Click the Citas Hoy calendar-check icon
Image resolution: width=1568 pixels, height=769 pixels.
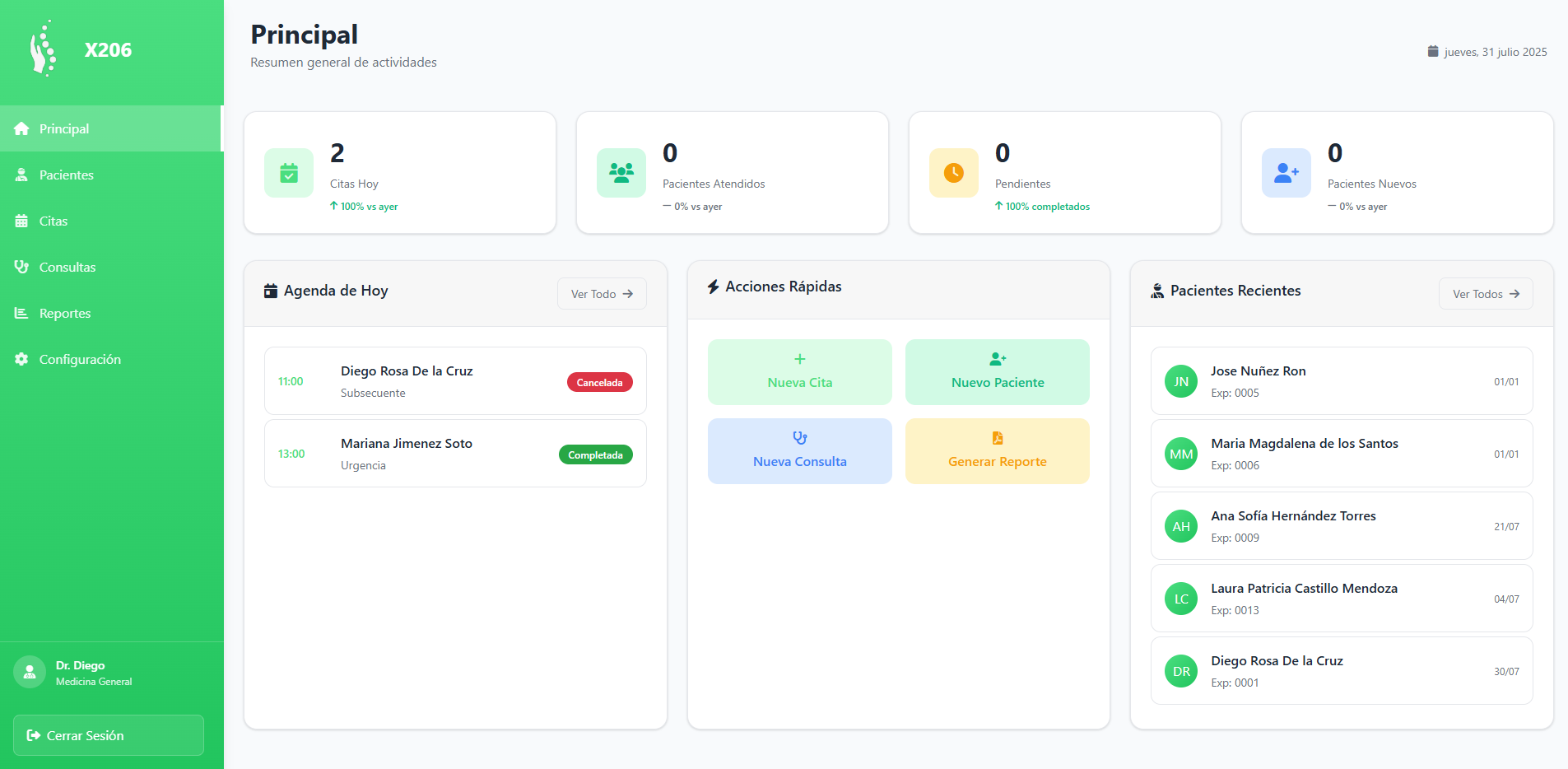(289, 173)
